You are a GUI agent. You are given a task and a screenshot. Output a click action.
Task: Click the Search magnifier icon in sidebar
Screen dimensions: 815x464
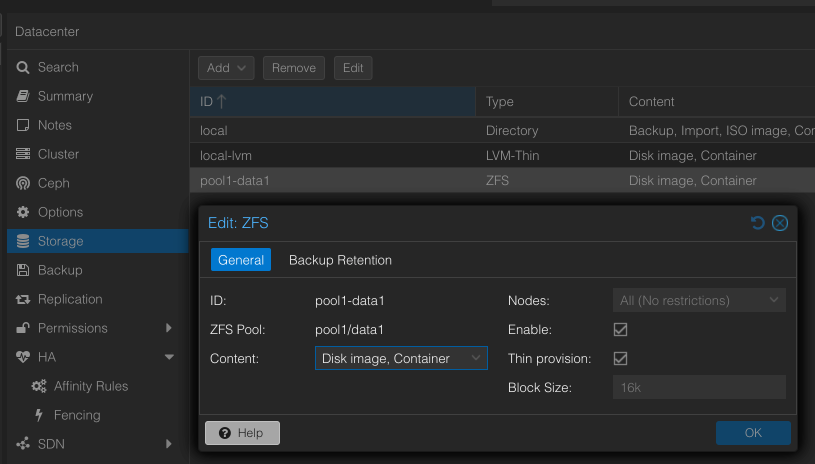[x=22, y=67]
